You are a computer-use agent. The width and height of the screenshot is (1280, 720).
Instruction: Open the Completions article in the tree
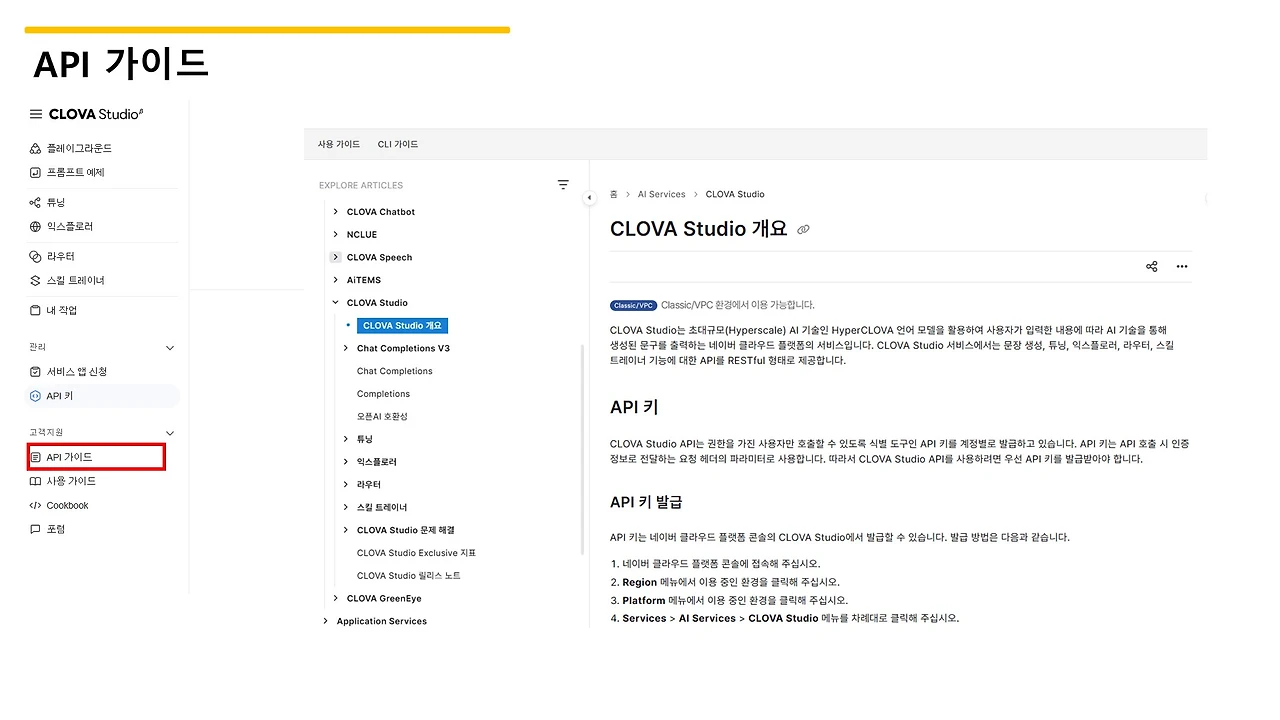(384, 394)
